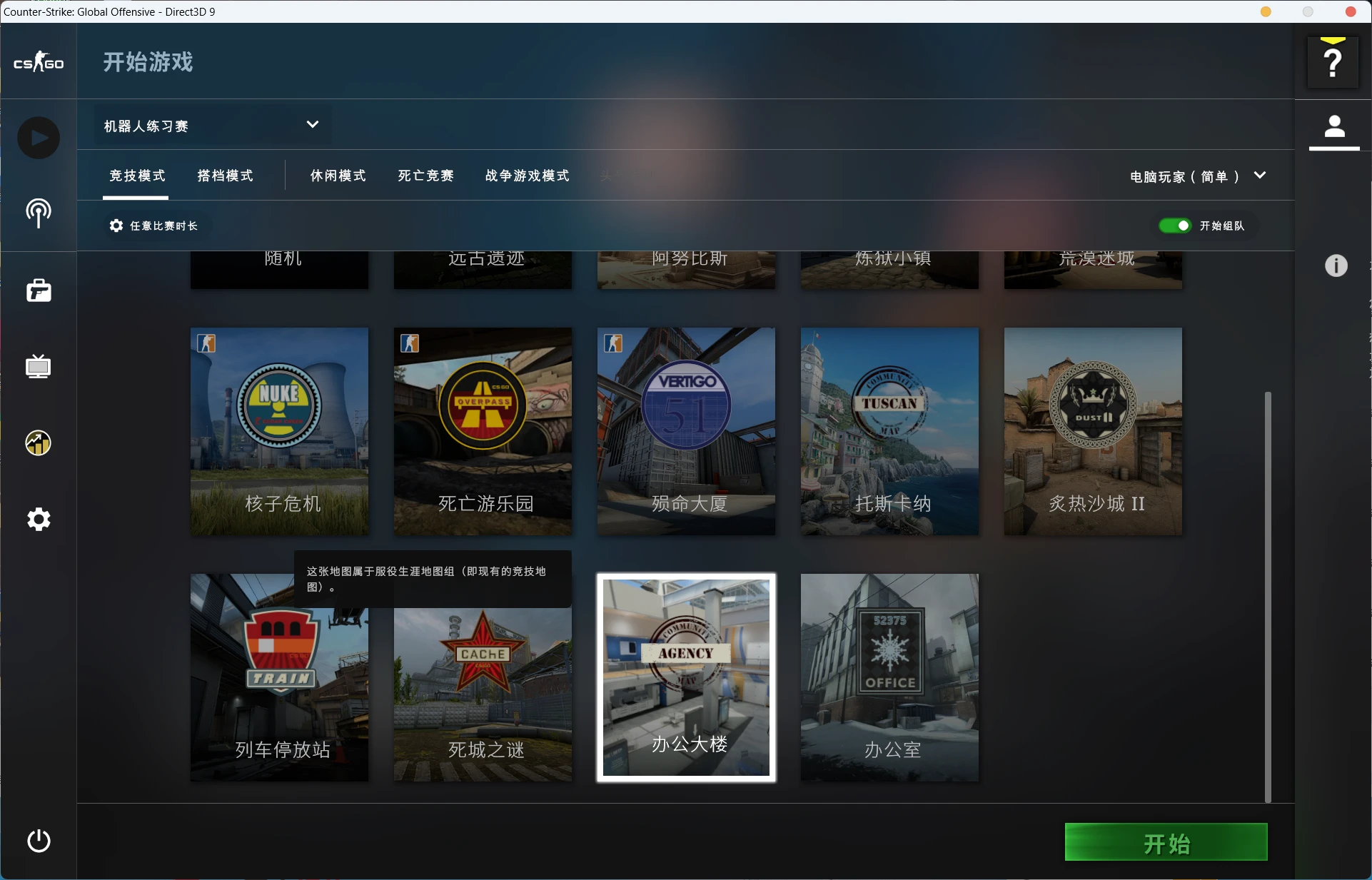
Task: Open the player profile icon
Action: [x=1334, y=127]
